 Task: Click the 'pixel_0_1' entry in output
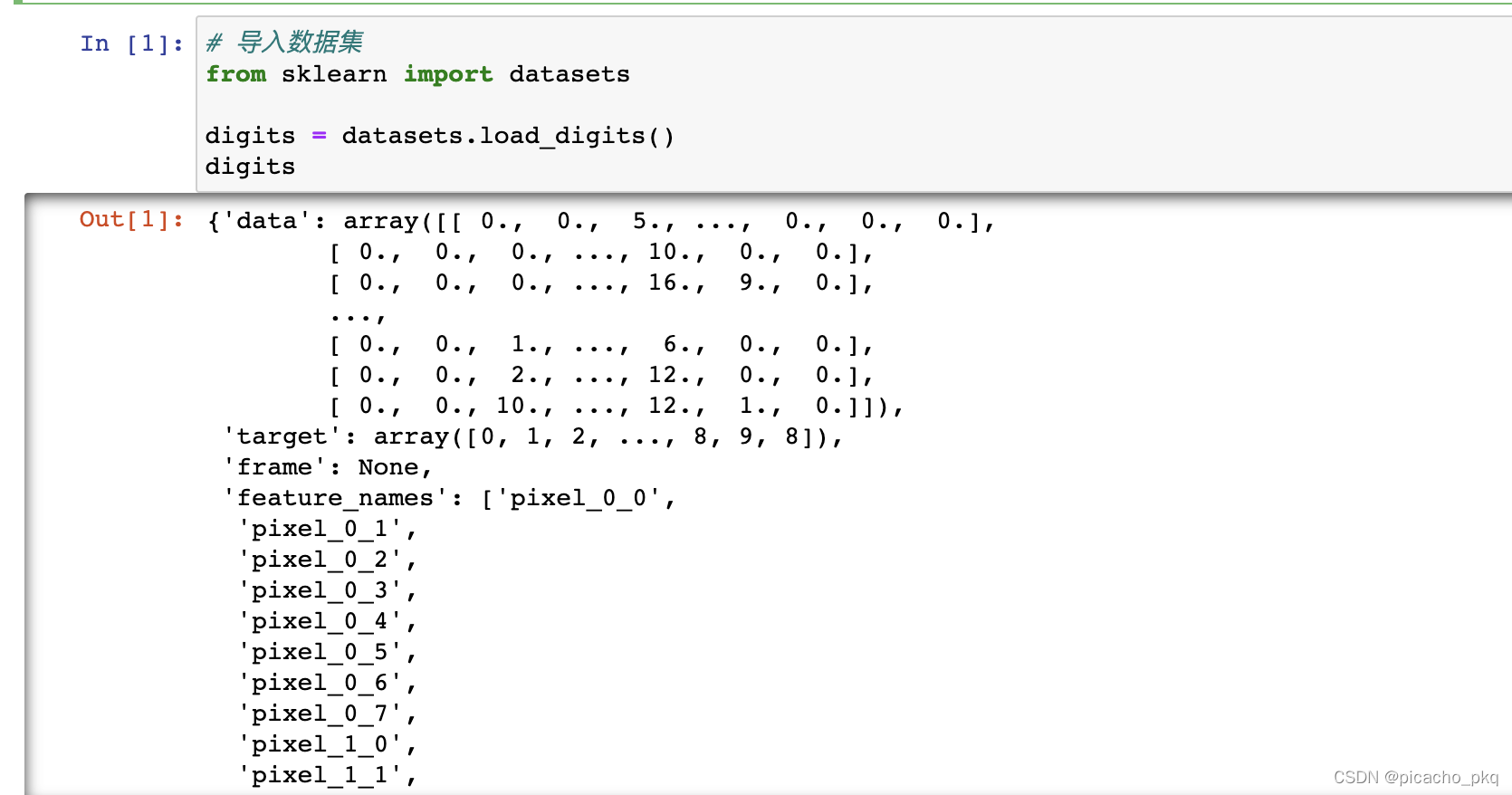point(327,529)
